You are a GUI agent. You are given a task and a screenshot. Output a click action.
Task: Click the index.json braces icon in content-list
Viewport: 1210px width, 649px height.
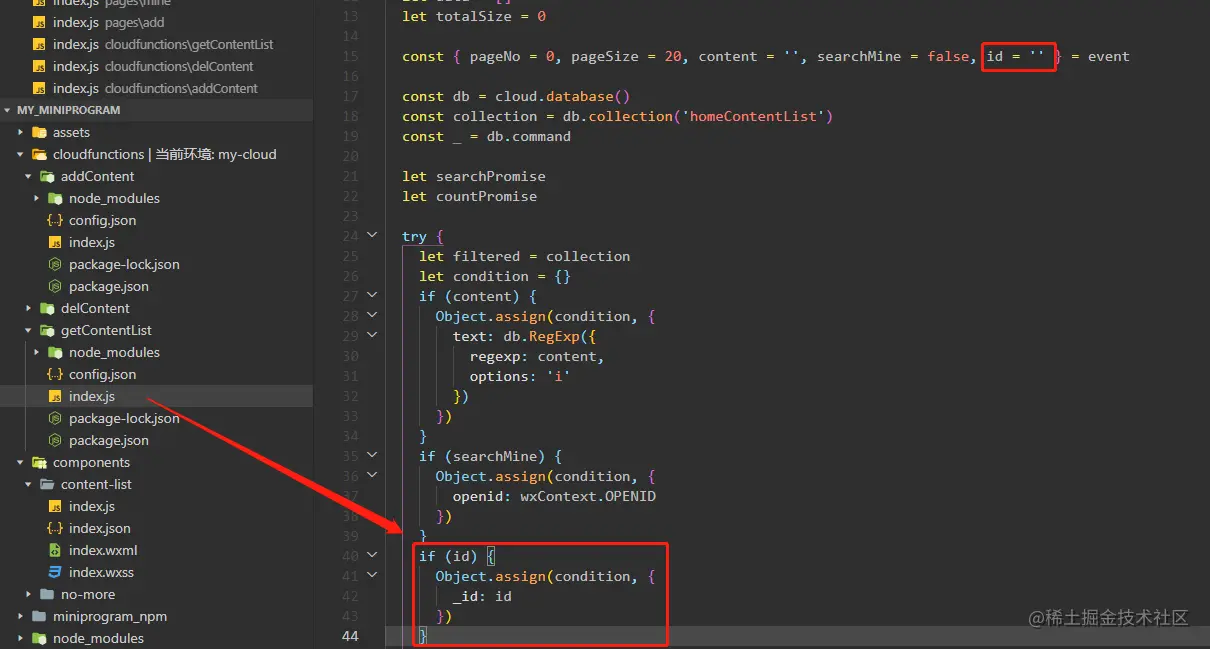tap(55, 528)
